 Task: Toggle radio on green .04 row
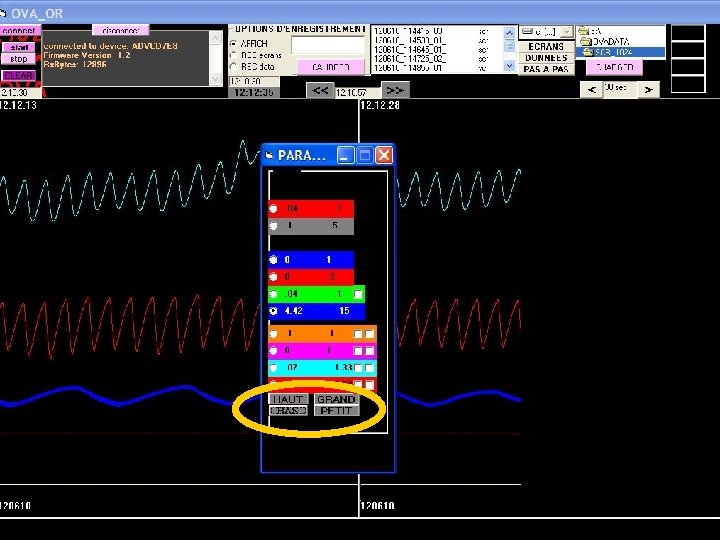[274, 294]
